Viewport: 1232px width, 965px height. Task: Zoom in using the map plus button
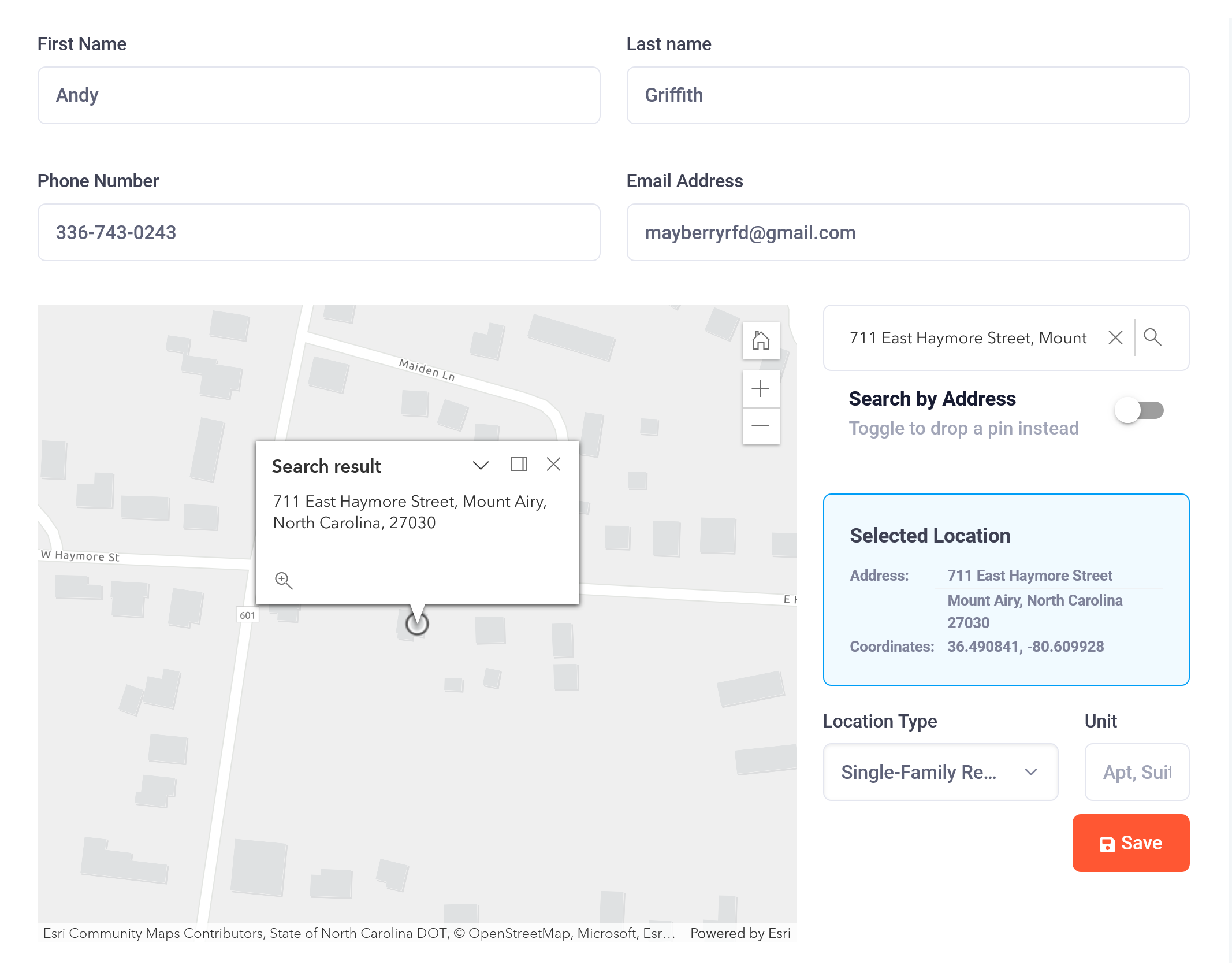(x=761, y=389)
